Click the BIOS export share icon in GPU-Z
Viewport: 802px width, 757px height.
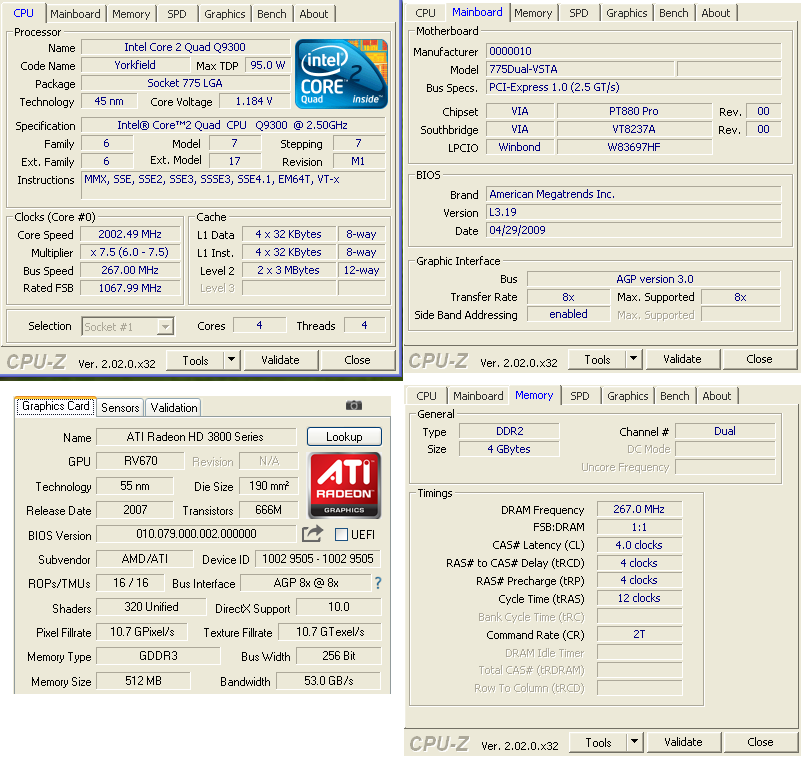tap(312, 533)
